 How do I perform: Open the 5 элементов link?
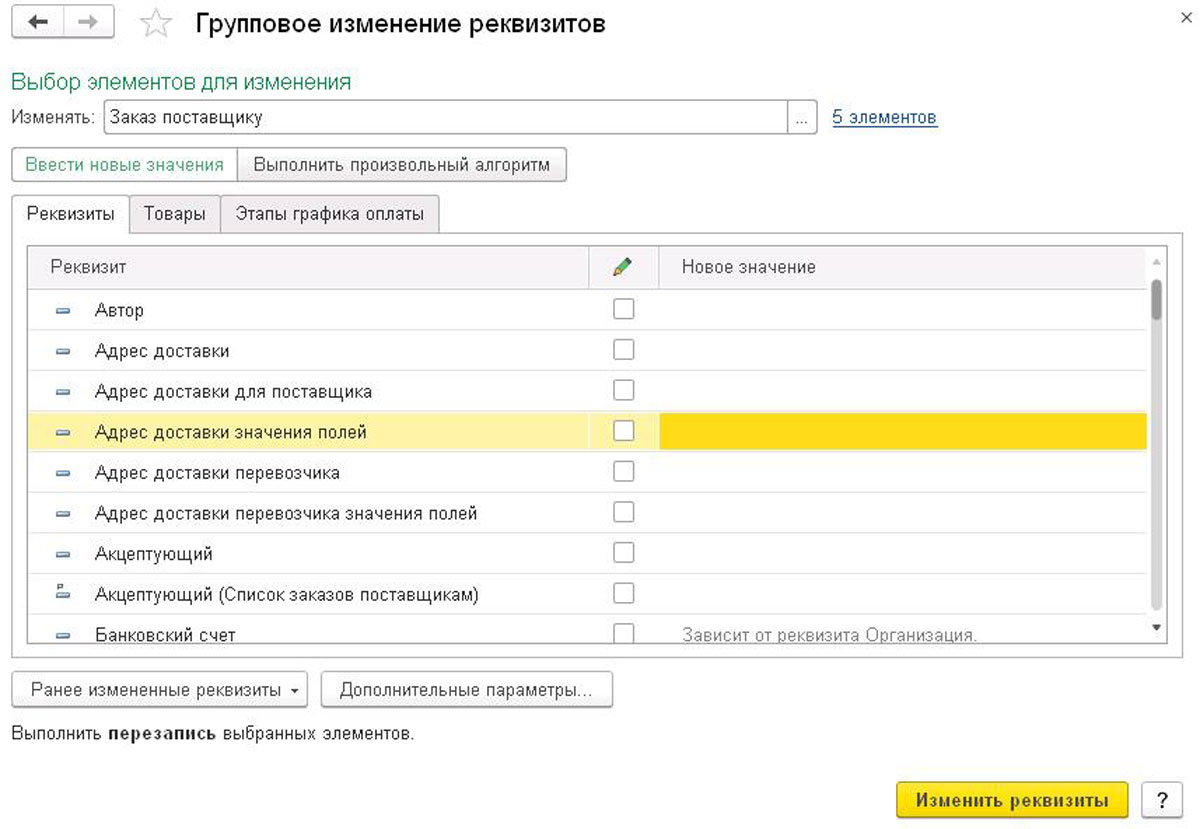884,118
